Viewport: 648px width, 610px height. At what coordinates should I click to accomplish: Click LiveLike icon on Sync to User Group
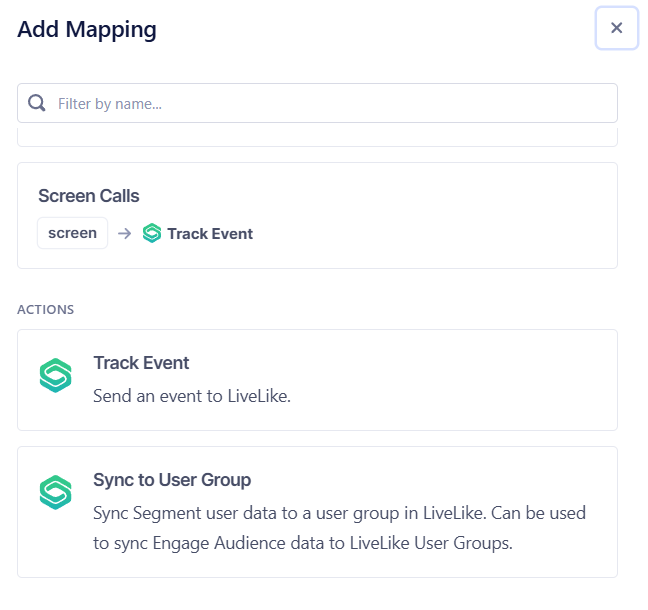(55, 492)
